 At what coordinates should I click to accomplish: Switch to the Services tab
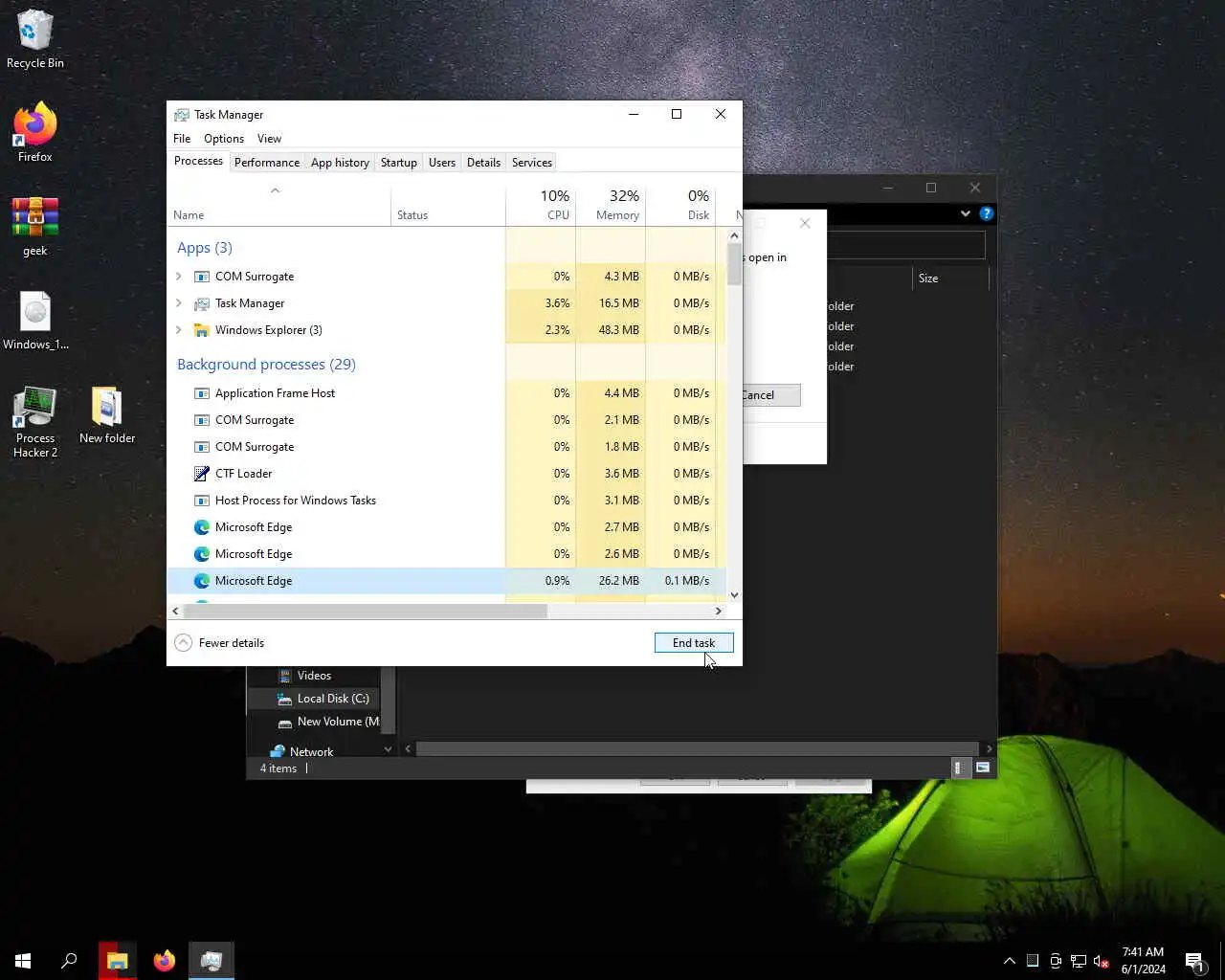click(532, 163)
